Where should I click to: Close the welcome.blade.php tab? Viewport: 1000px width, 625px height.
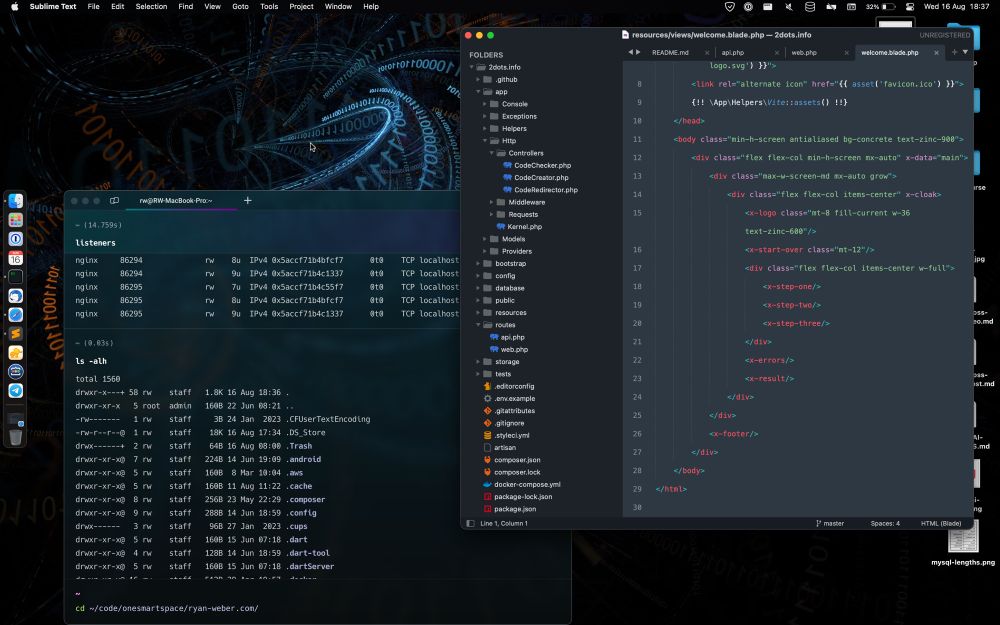pos(936,53)
